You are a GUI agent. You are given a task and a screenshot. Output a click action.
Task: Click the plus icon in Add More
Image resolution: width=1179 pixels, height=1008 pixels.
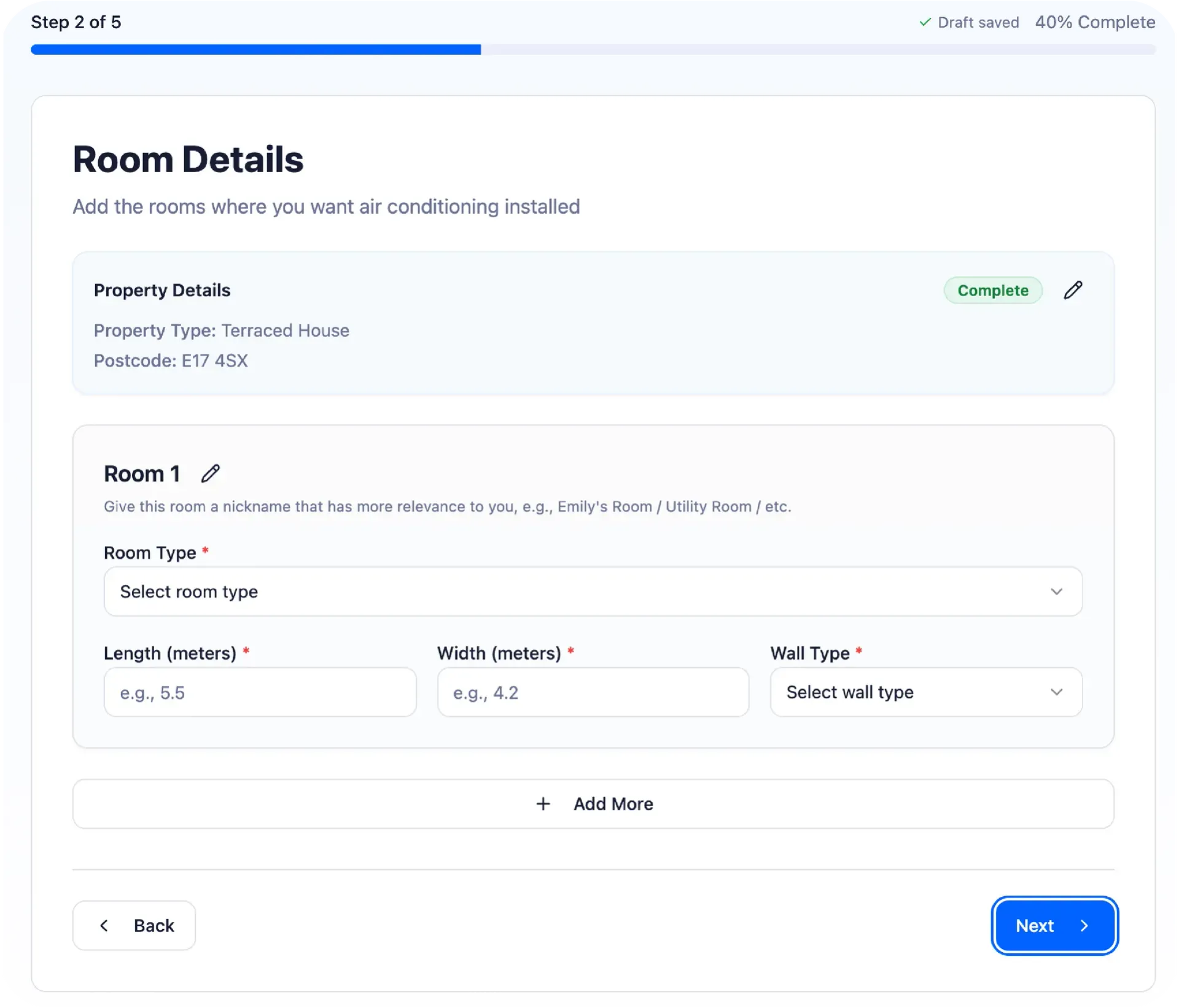point(543,804)
